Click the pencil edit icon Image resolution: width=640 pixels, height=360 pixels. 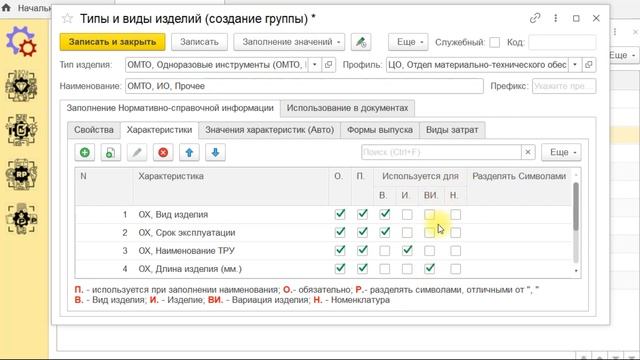(x=137, y=153)
